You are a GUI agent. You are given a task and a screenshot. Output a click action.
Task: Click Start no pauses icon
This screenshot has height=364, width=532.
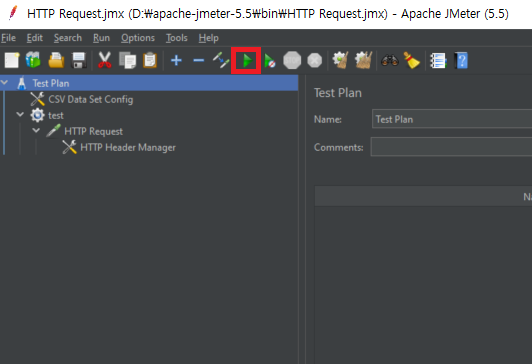tap(270, 61)
